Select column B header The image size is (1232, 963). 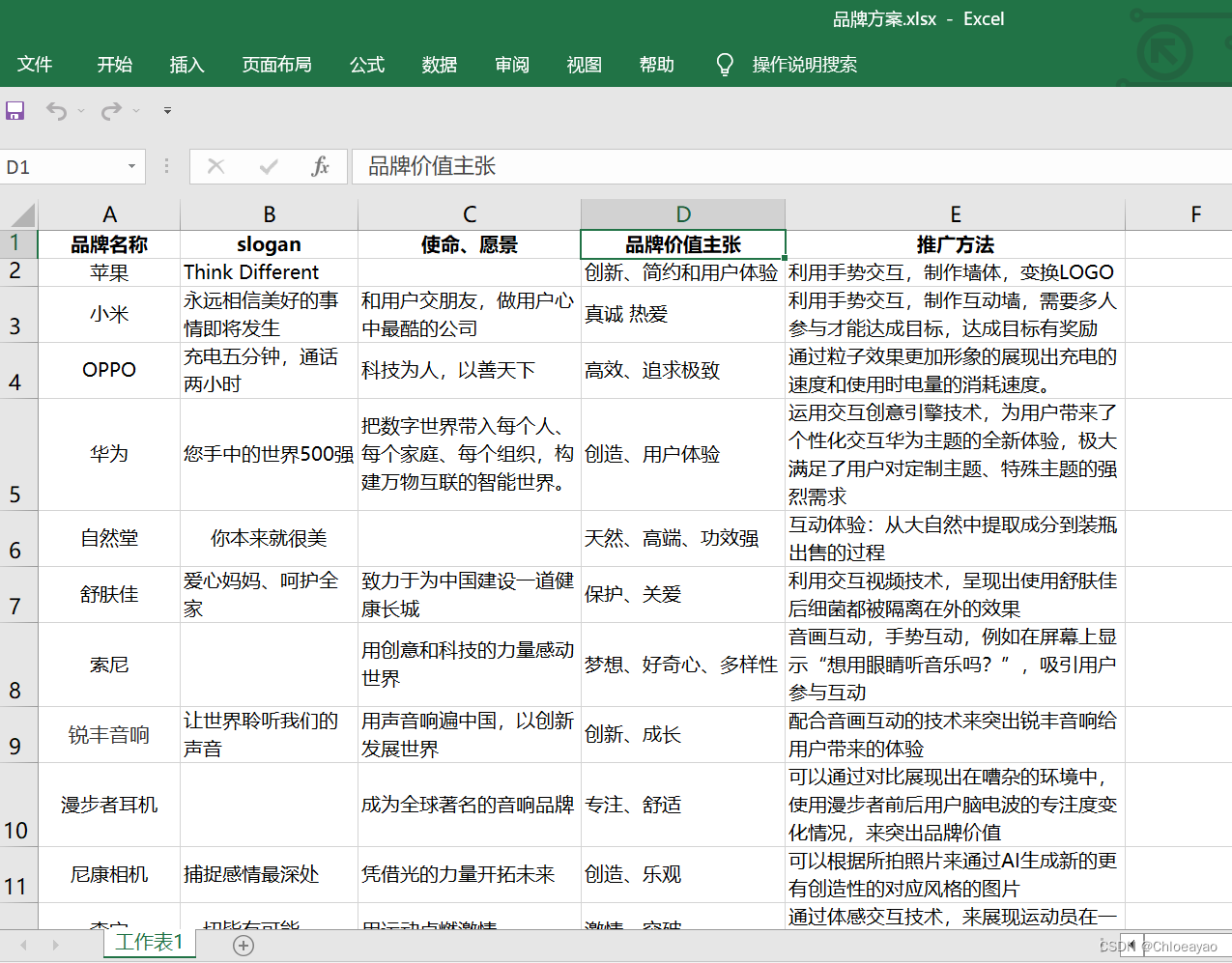270,214
